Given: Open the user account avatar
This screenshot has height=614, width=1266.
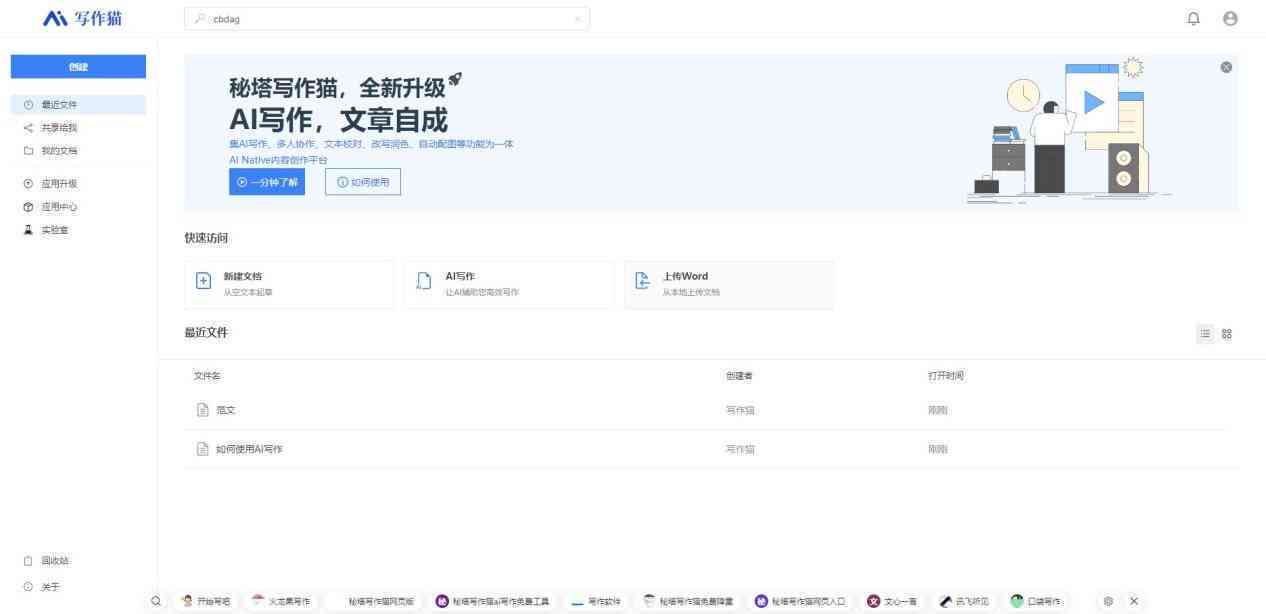Looking at the screenshot, I should point(1230,18).
